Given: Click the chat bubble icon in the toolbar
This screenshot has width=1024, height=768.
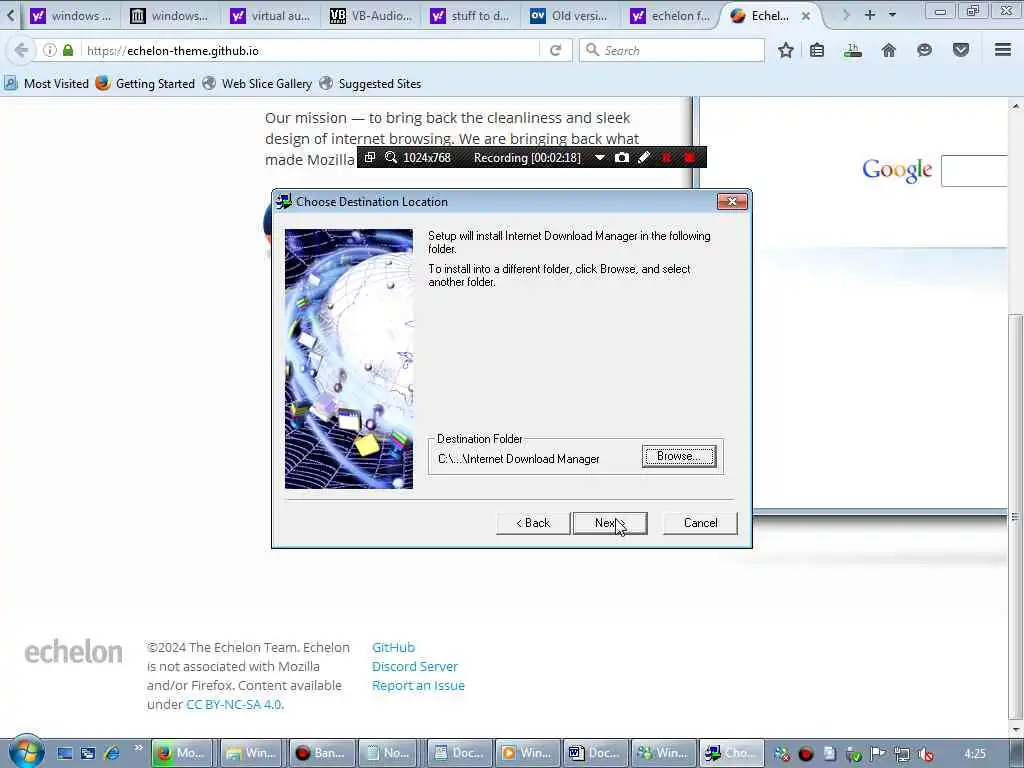Looking at the screenshot, I should 924,50.
